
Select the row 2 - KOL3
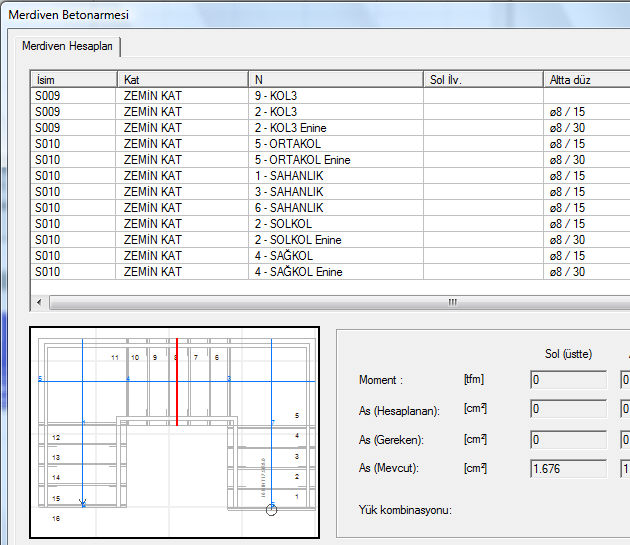pyautogui.click(x=330, y=112)
